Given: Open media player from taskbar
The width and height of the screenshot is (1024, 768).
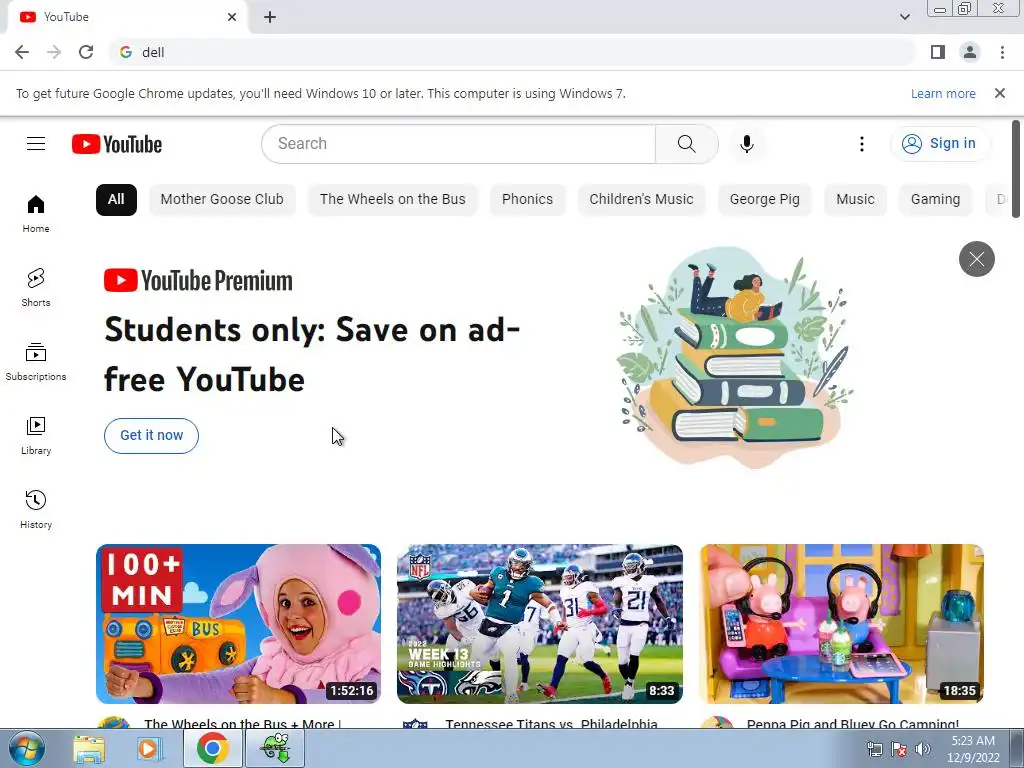Looking at the screenshot, I should click(149, 749).
